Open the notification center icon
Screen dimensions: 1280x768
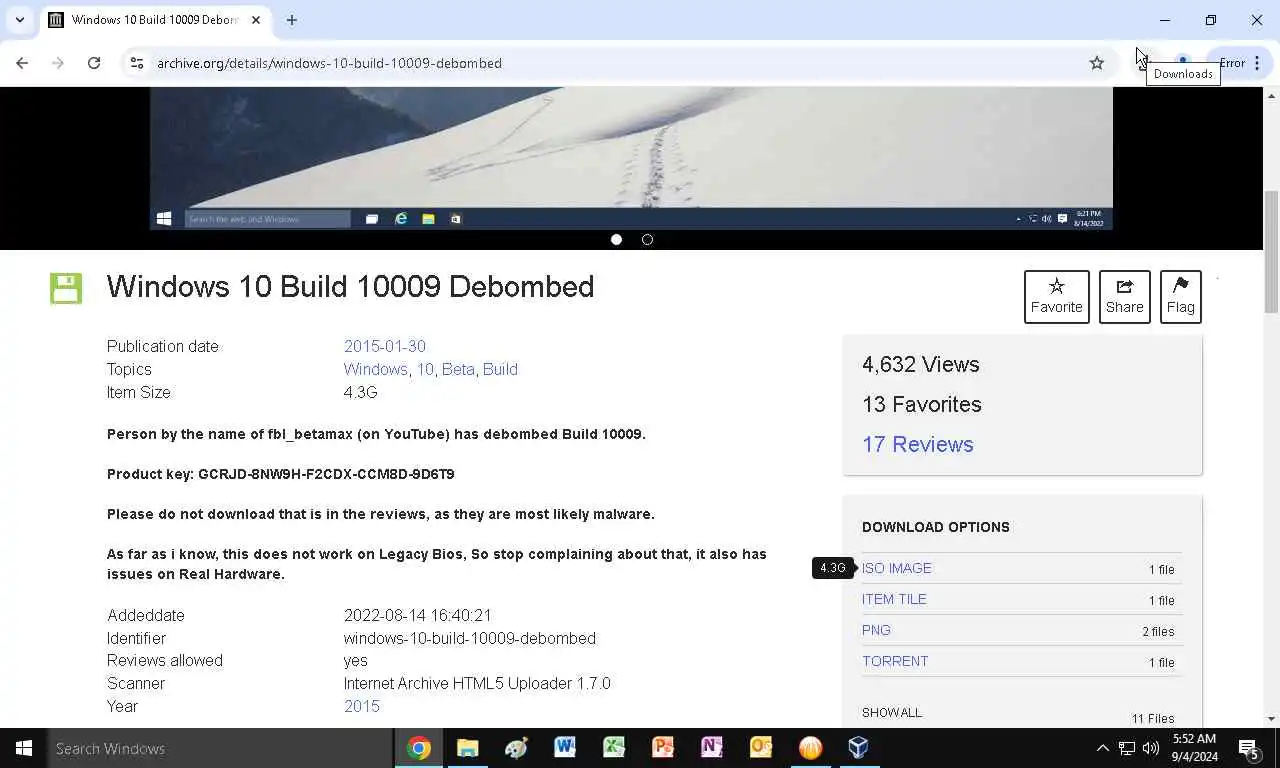(1248, 748)
